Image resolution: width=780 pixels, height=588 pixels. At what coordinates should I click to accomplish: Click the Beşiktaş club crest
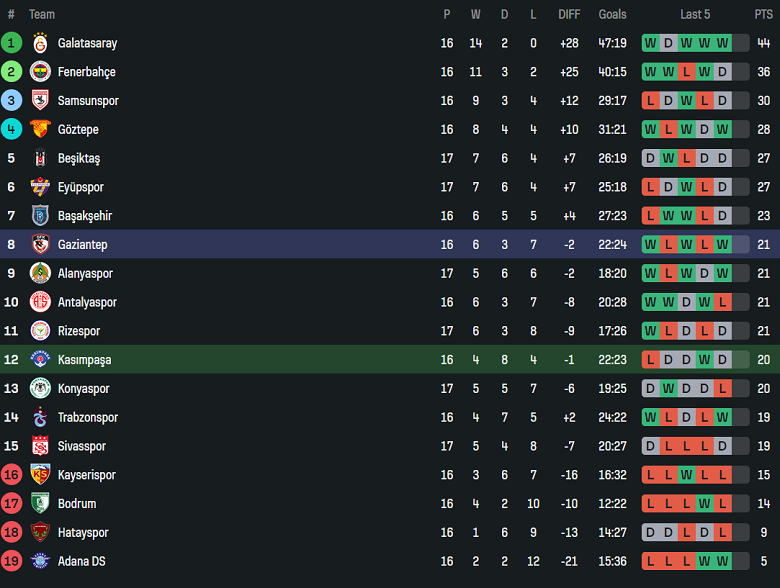click(40, 158)
